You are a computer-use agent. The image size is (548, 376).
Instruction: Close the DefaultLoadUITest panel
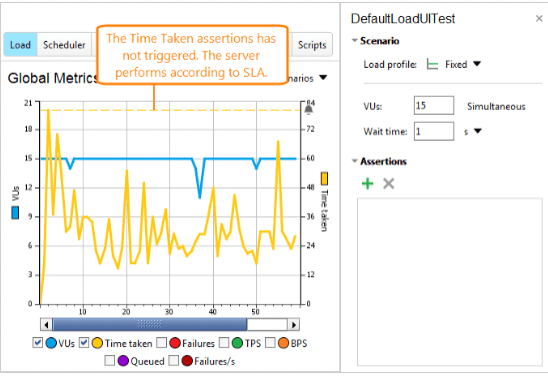pyautogui.click(x=539, y=19)
